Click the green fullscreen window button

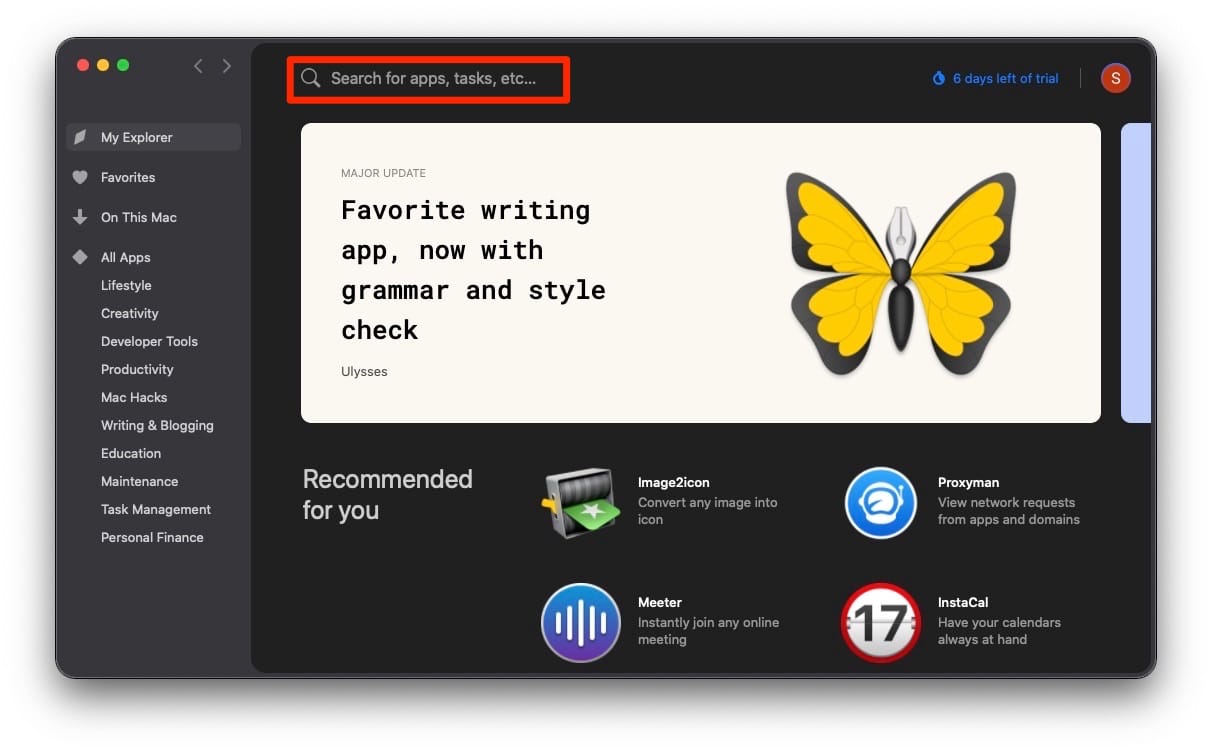pos(123,65)
